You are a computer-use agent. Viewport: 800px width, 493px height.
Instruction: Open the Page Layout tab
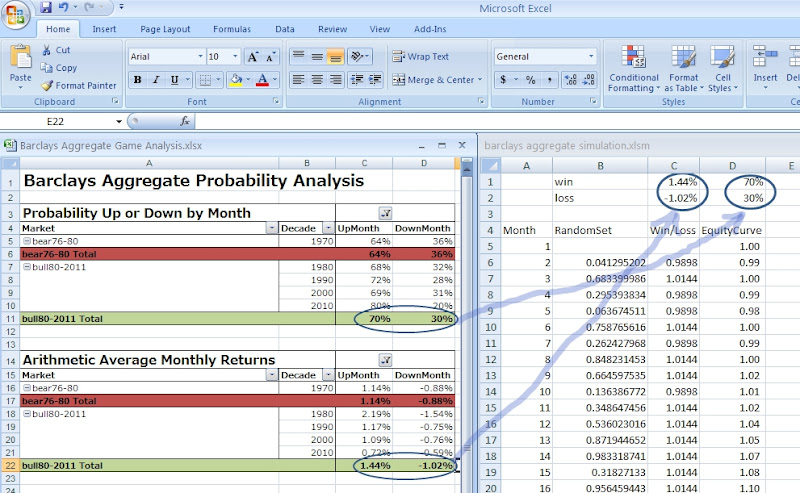[x=165, y=29]
